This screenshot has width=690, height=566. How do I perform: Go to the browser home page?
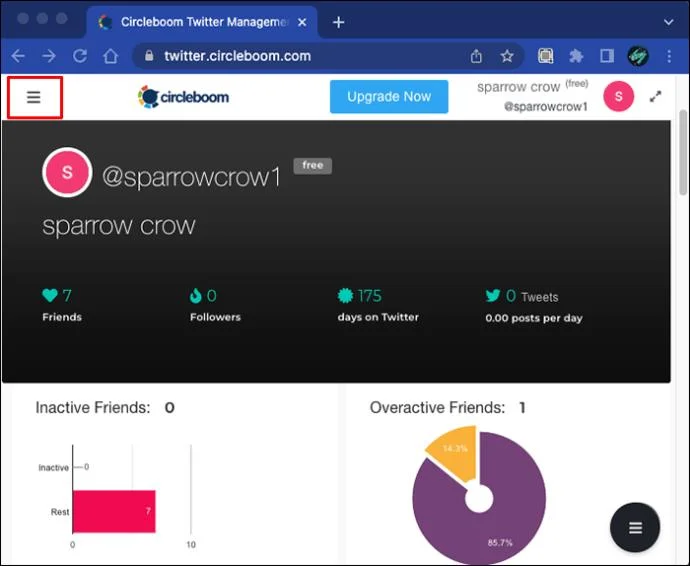click(x=110, y=56)
